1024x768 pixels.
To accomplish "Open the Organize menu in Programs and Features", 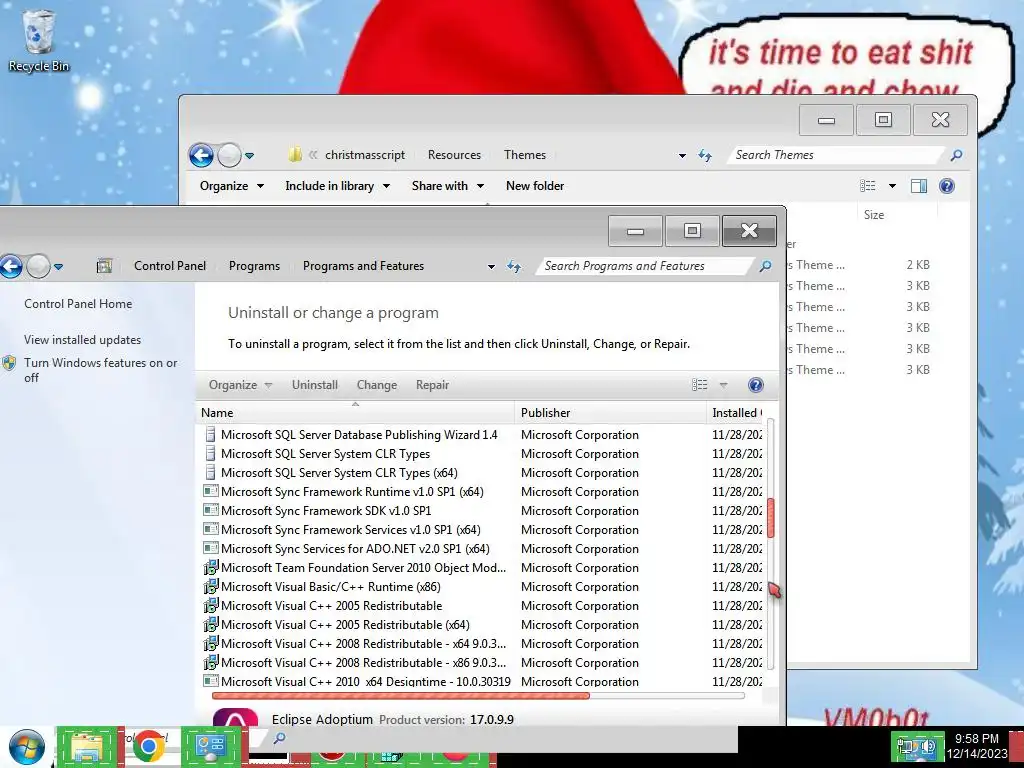I will [x=240, y=385].
